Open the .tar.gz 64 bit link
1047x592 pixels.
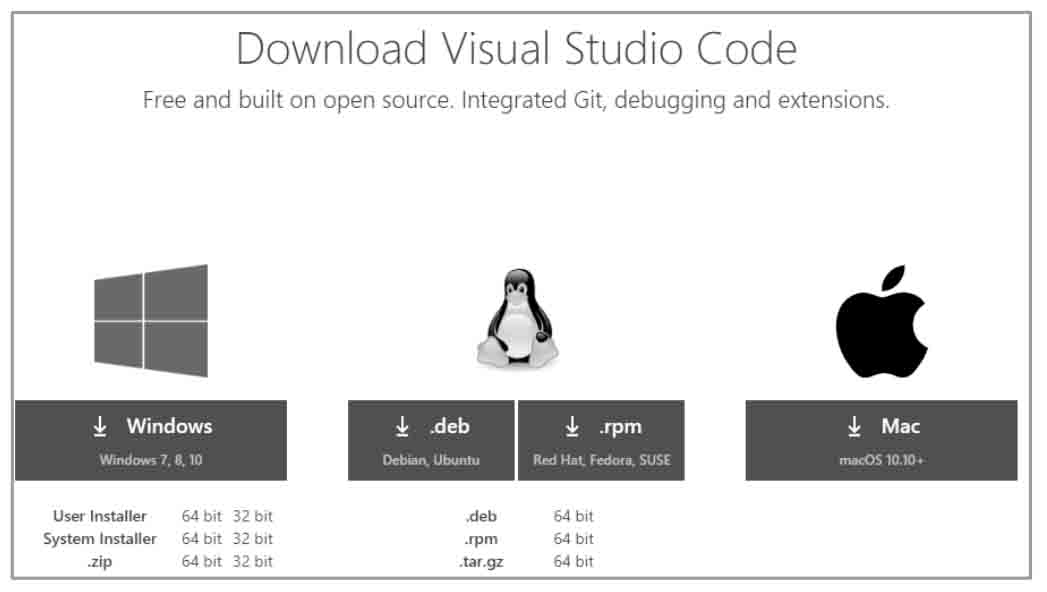point(574,561)
